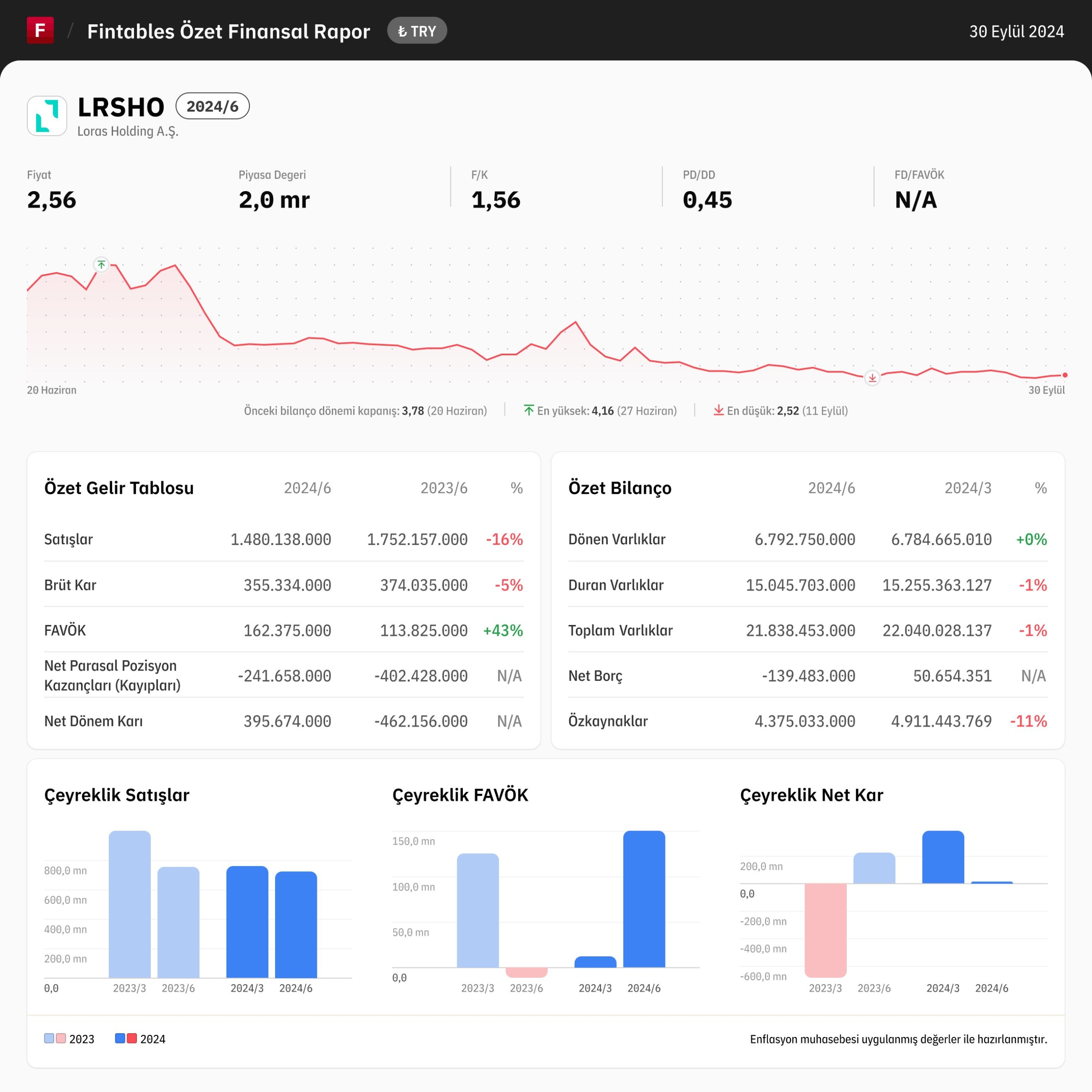The width and height of the screenshot is (1092, 1092).
Task: Click the negative 2023/3 bar in Çeyreklik Net Kar
Action: click(x=825, y=930)
